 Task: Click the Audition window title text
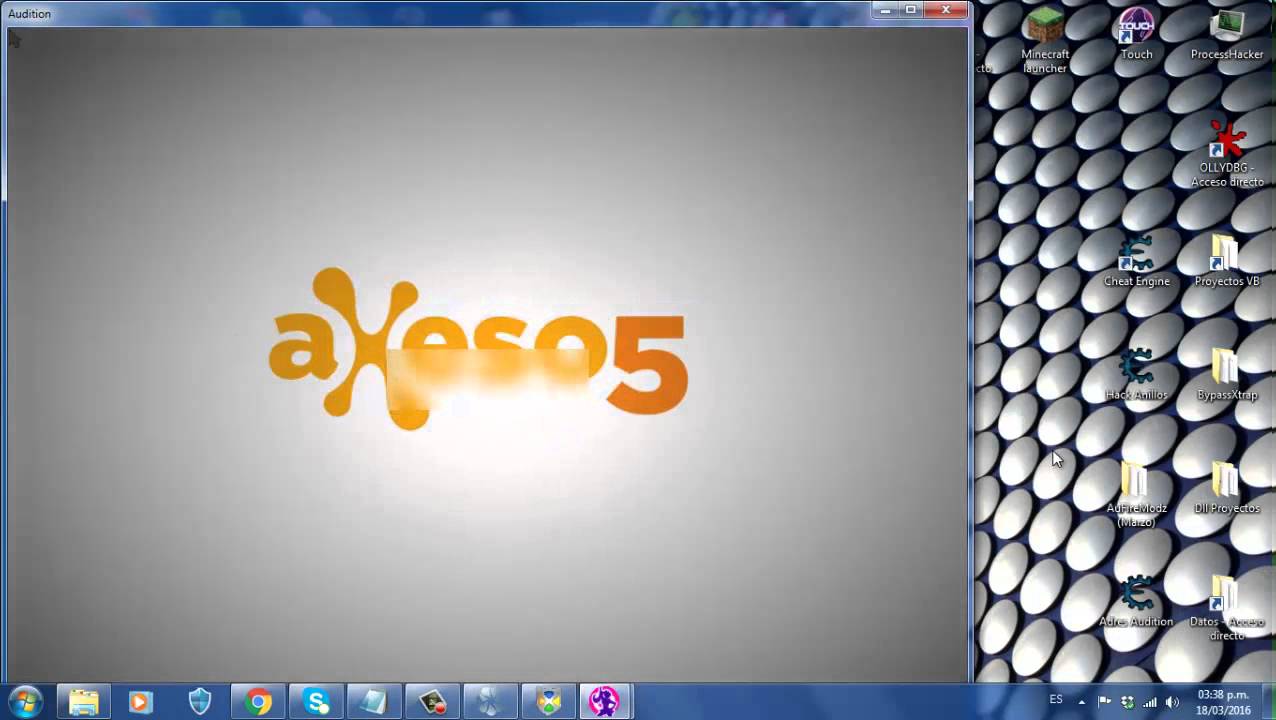click(29, 14)
